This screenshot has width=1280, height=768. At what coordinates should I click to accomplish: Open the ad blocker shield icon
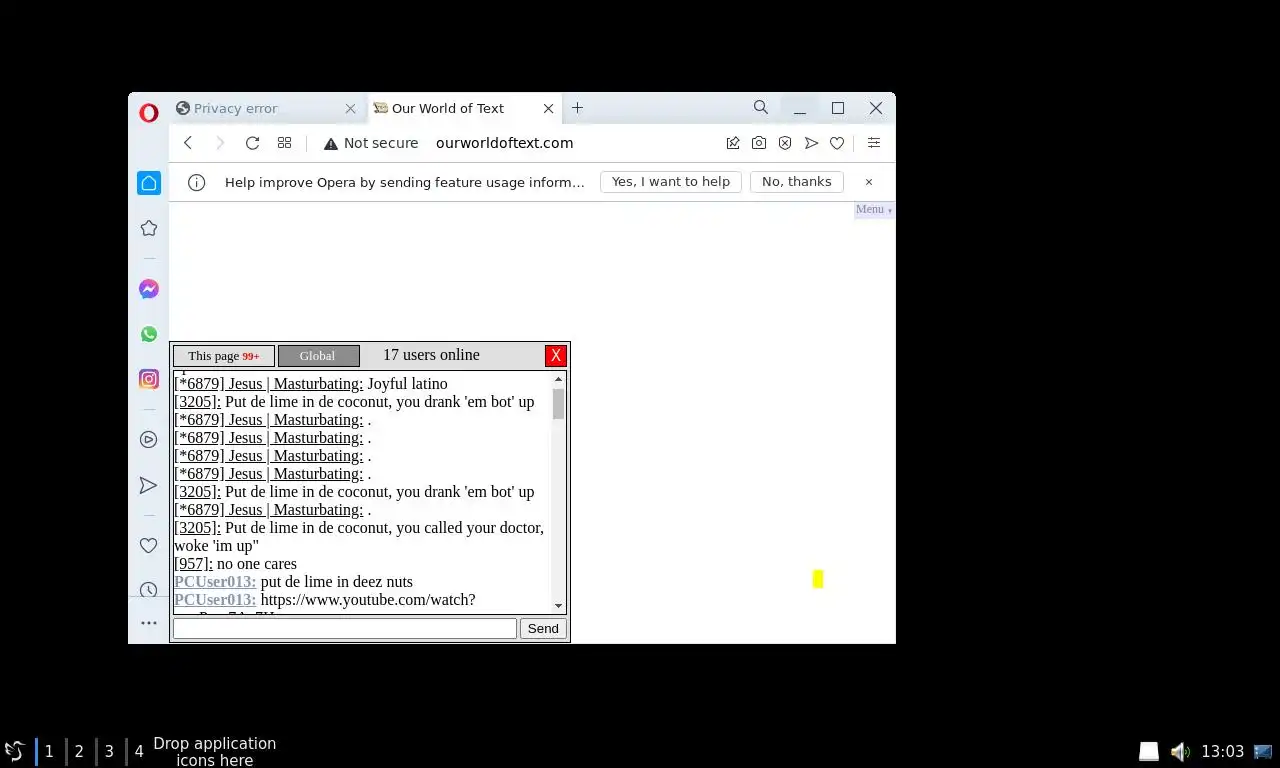pos(785,143)
